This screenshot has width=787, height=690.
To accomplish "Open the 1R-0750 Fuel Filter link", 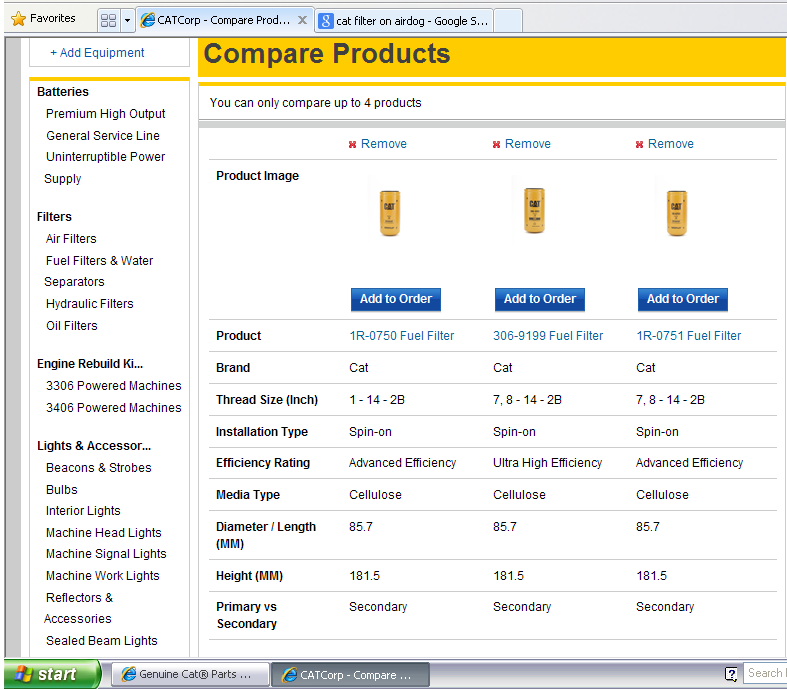I will point(402,336).
